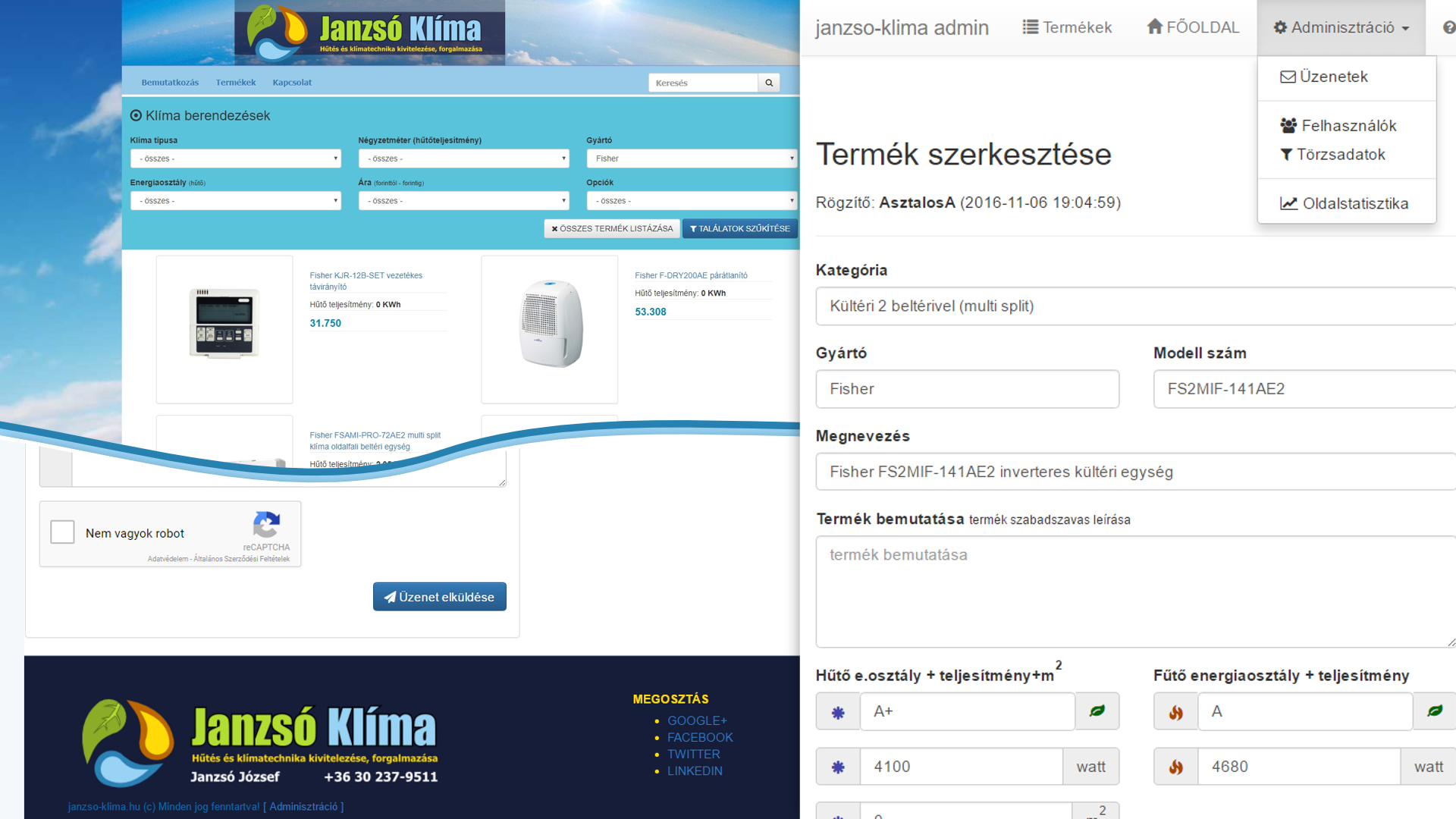1456x819 pixels.
Task: Click the 4680 watt heating power field
Action: click(x=1299, y=767)
